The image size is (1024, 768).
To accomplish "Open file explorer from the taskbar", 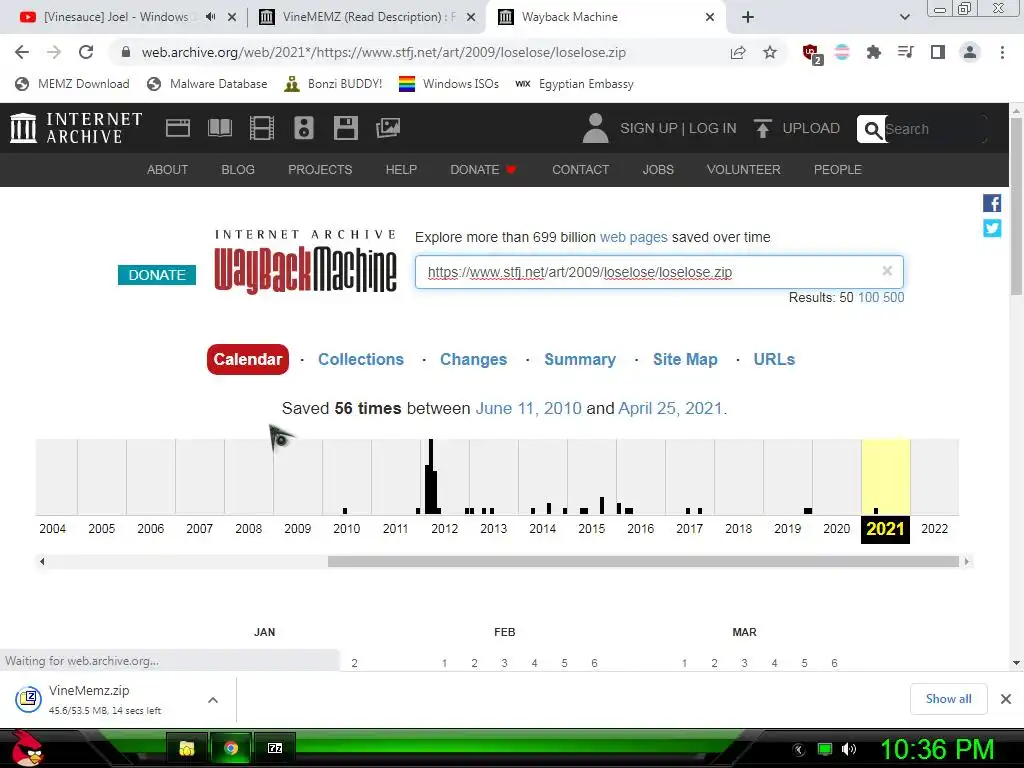I will tap(187, 748).
